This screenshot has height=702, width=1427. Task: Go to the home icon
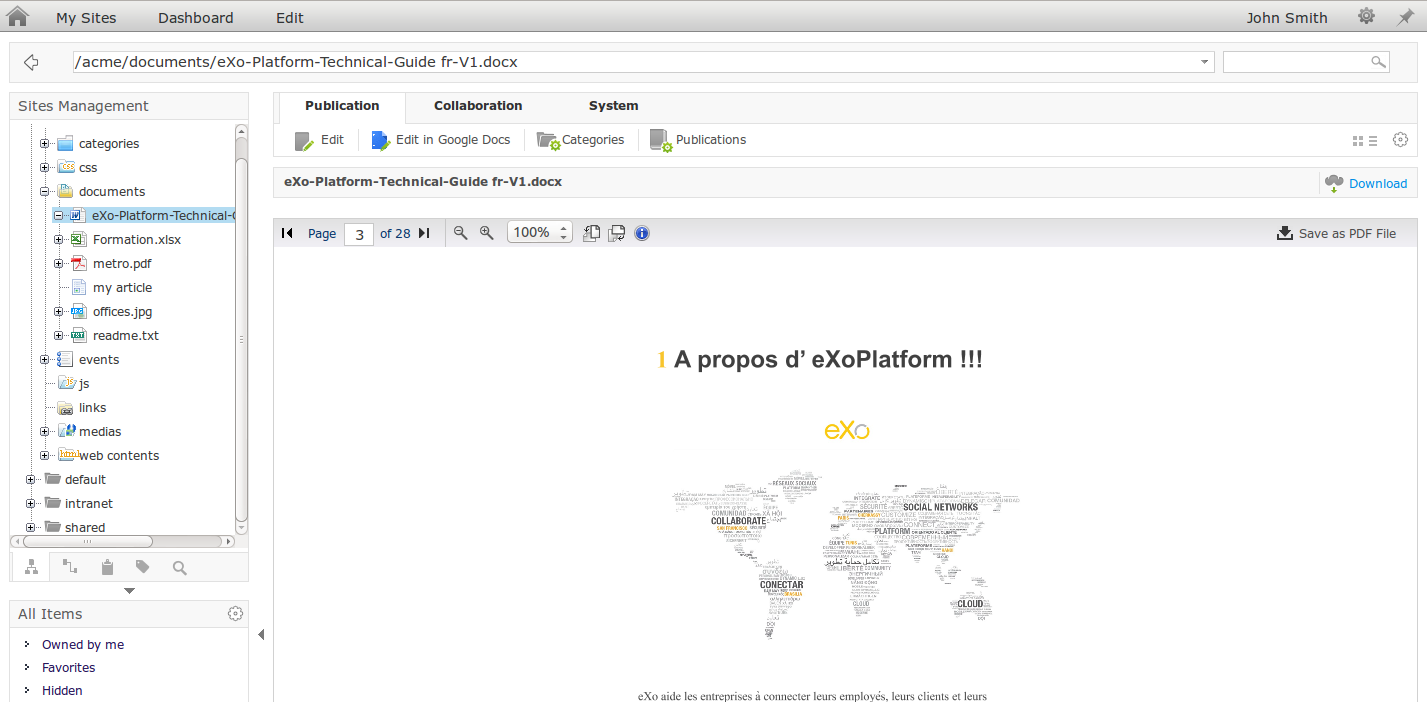18,16
